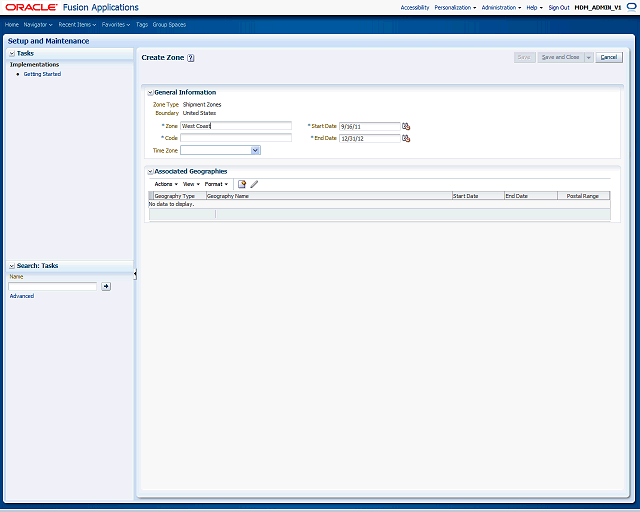Click the 'United States' boundary value
Image resolution: width=640 pixels, height=512 pixels.
pyautogui.click(x=199, y=113)
